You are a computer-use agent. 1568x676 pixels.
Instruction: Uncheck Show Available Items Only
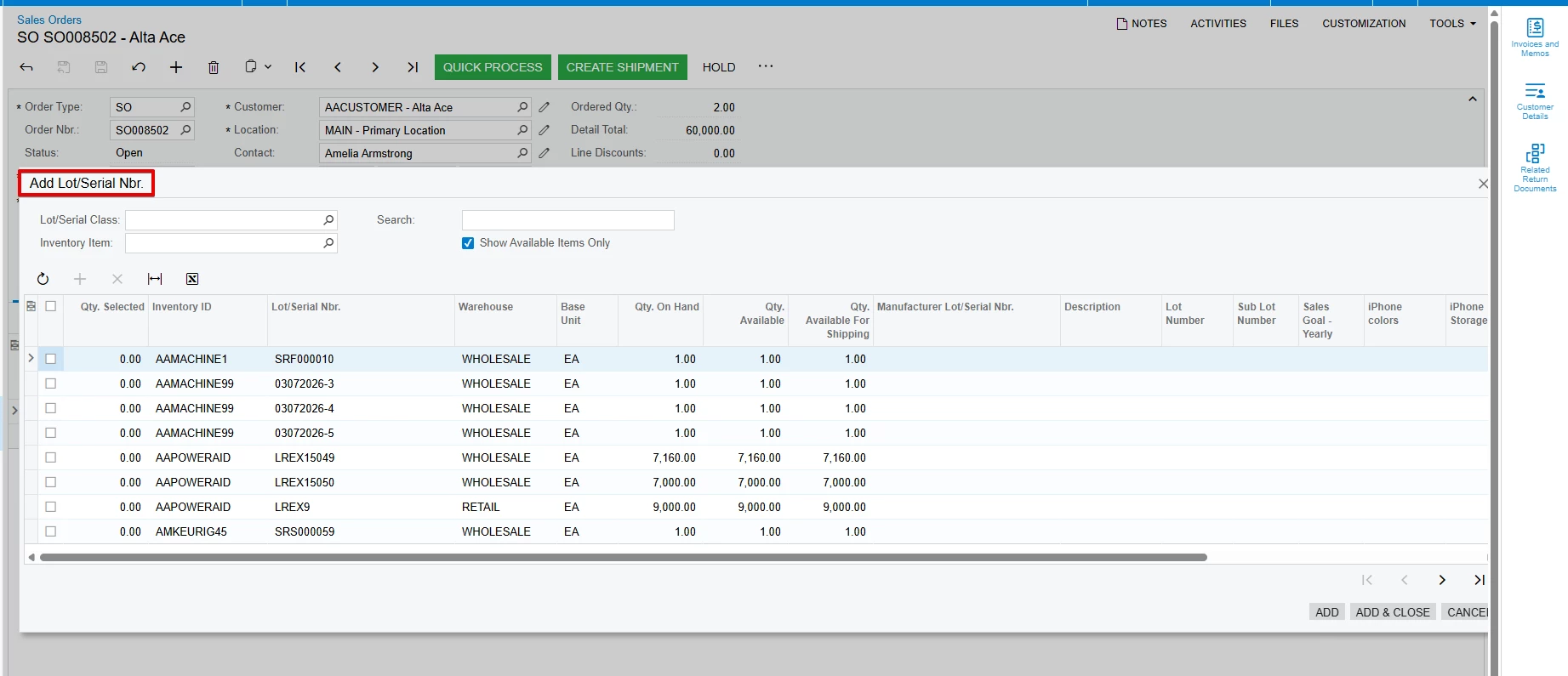coord(468,243)
